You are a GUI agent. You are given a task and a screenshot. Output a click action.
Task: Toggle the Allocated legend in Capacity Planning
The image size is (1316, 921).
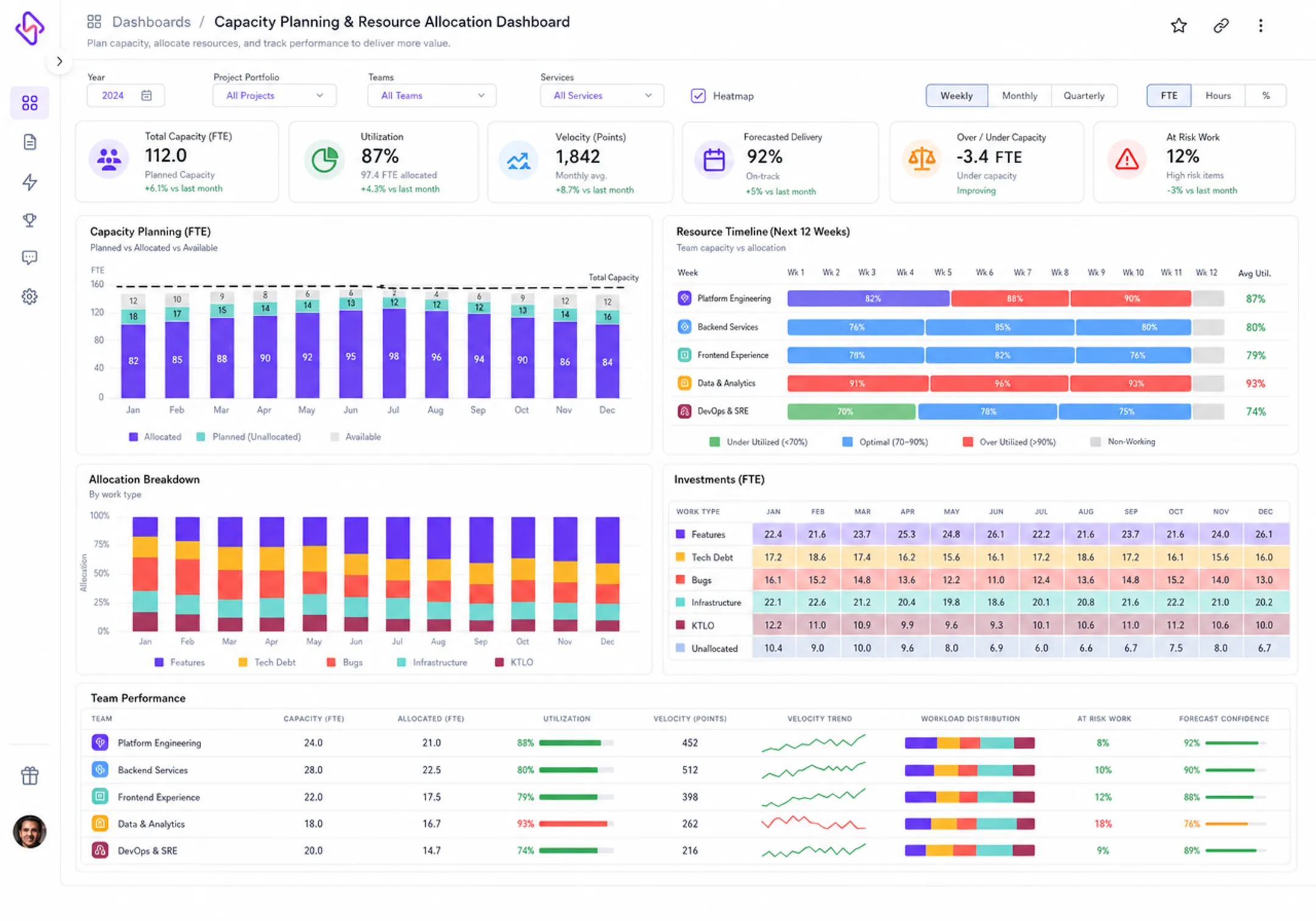(155, 437)
